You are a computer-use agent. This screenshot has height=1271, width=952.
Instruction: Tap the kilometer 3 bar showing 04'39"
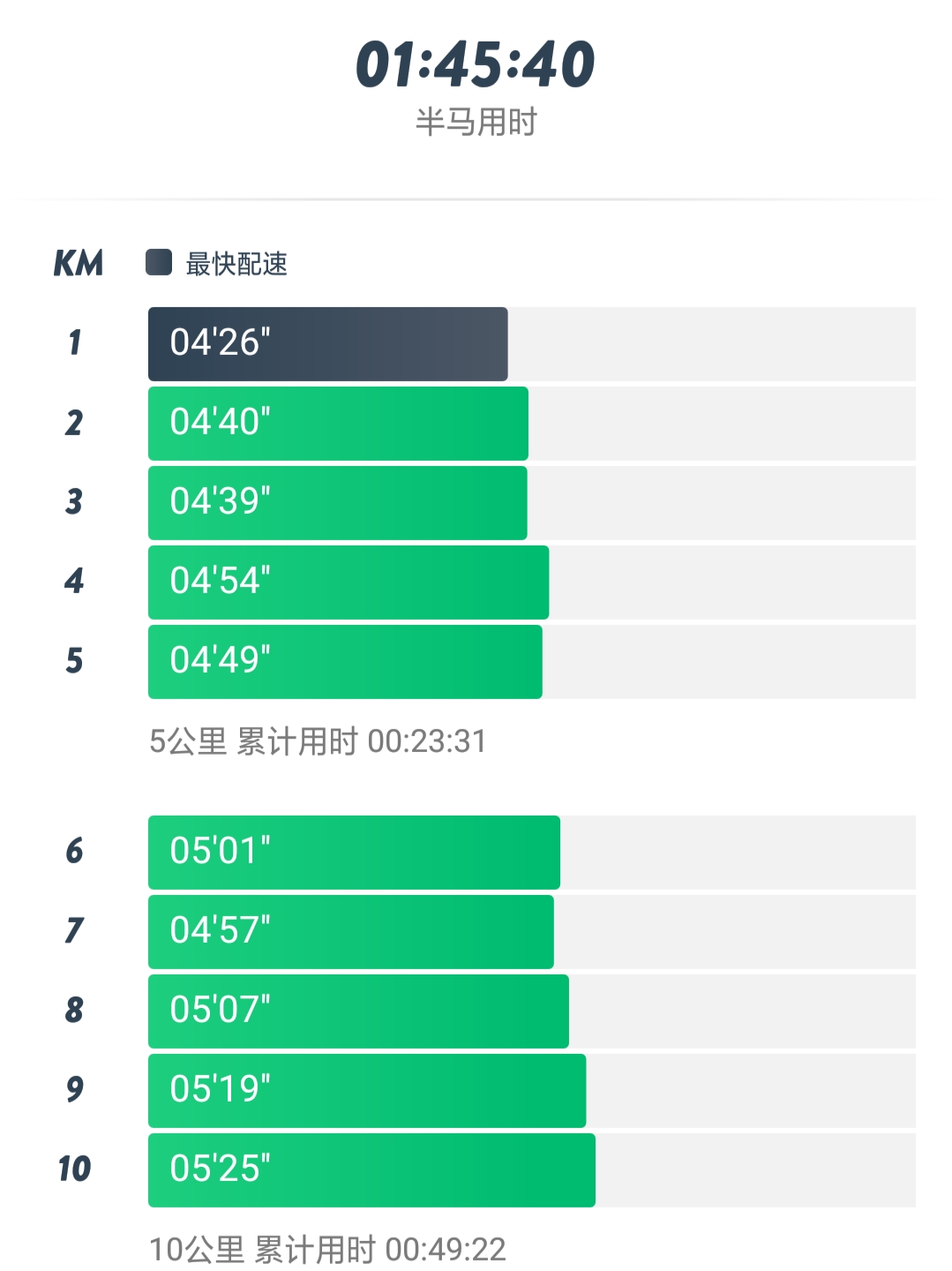(x=337, y=502)
